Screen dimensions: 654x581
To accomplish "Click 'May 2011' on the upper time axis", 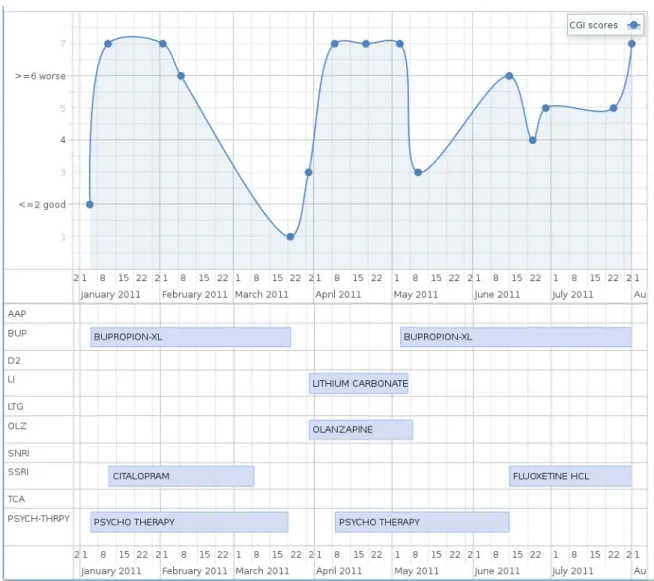I will [416, 294].
